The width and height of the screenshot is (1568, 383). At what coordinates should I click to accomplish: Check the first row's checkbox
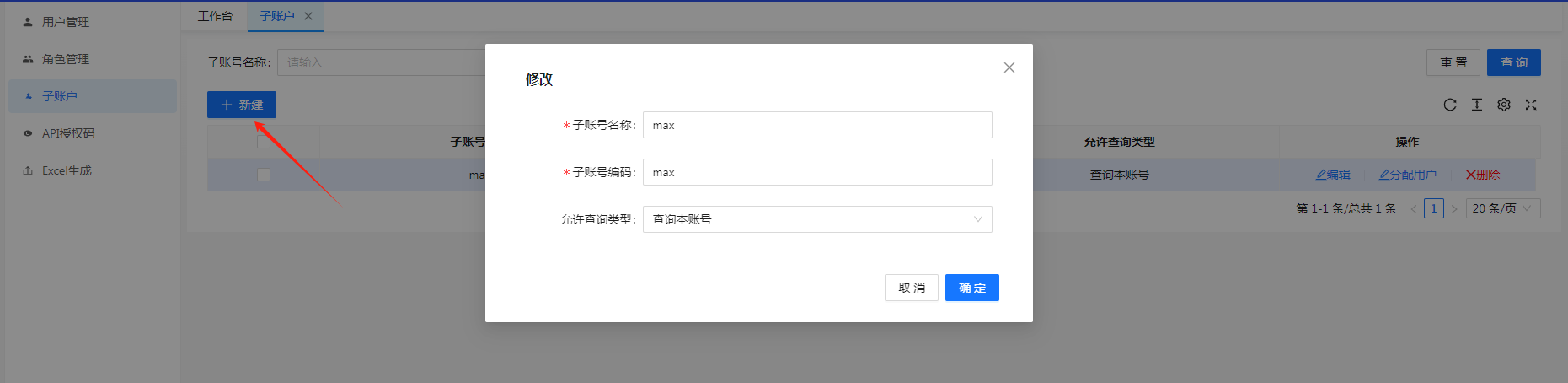[264, 175]
